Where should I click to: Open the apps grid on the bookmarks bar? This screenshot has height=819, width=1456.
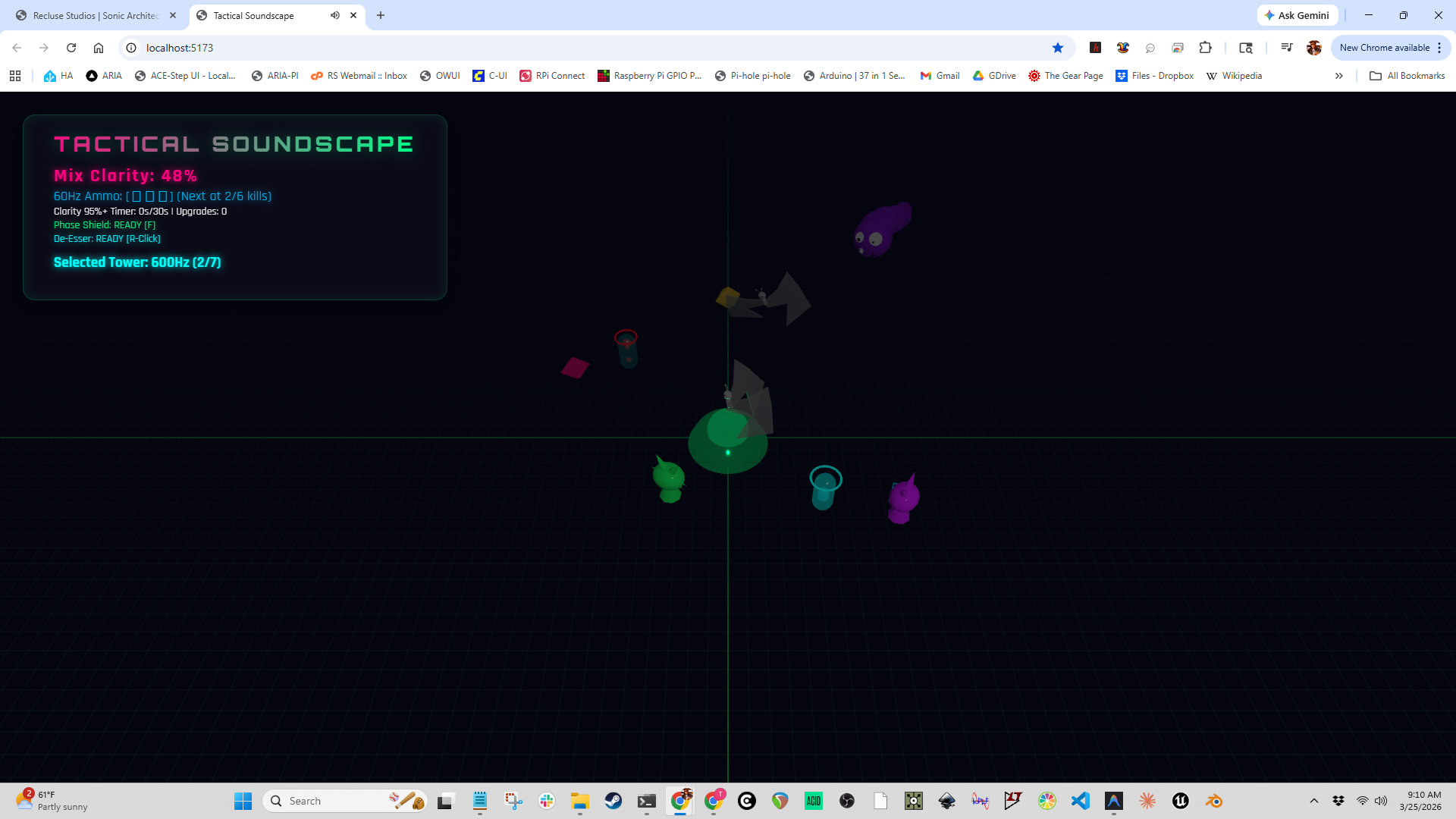pos(14,75)
